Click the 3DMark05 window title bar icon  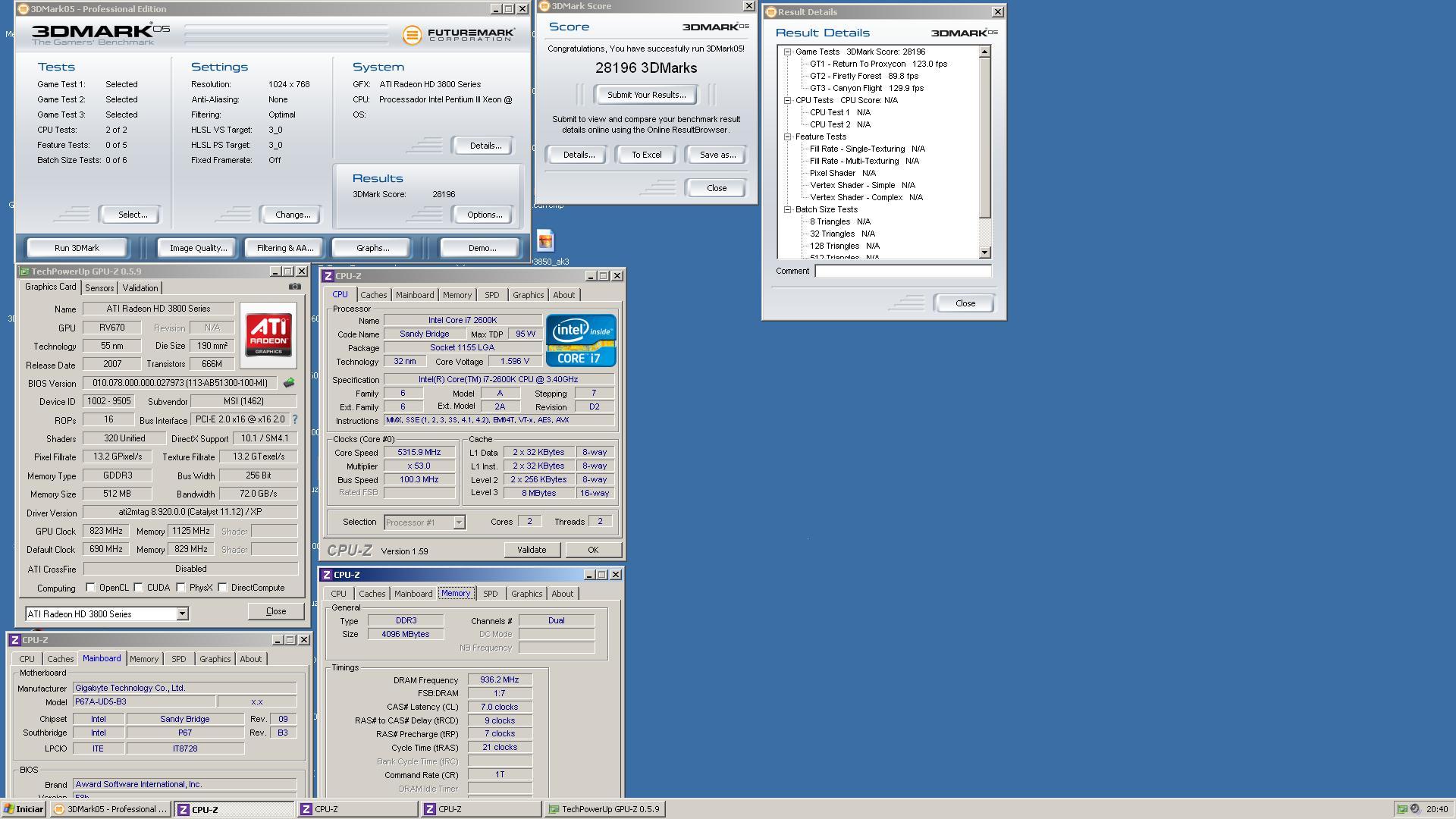(x=24, y=9)
